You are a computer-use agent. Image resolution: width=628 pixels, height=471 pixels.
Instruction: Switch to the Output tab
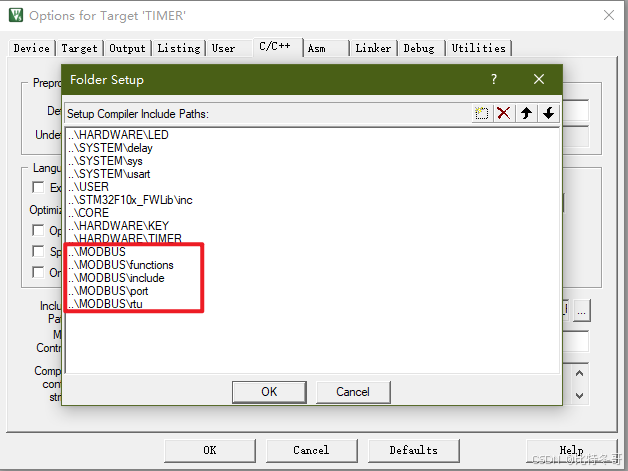click(127, 48)
